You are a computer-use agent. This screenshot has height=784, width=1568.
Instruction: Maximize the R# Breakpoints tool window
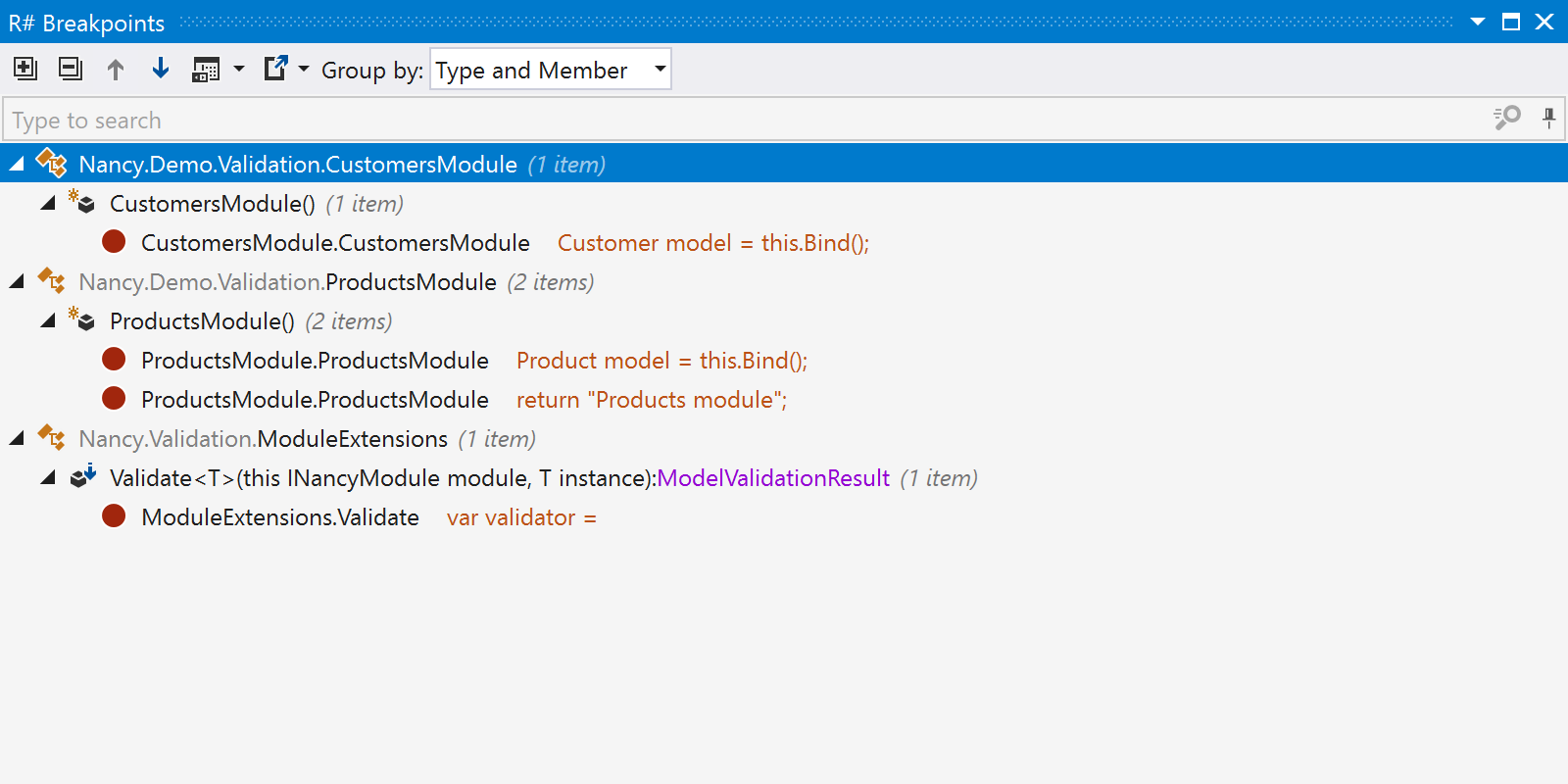[1511, 22]
